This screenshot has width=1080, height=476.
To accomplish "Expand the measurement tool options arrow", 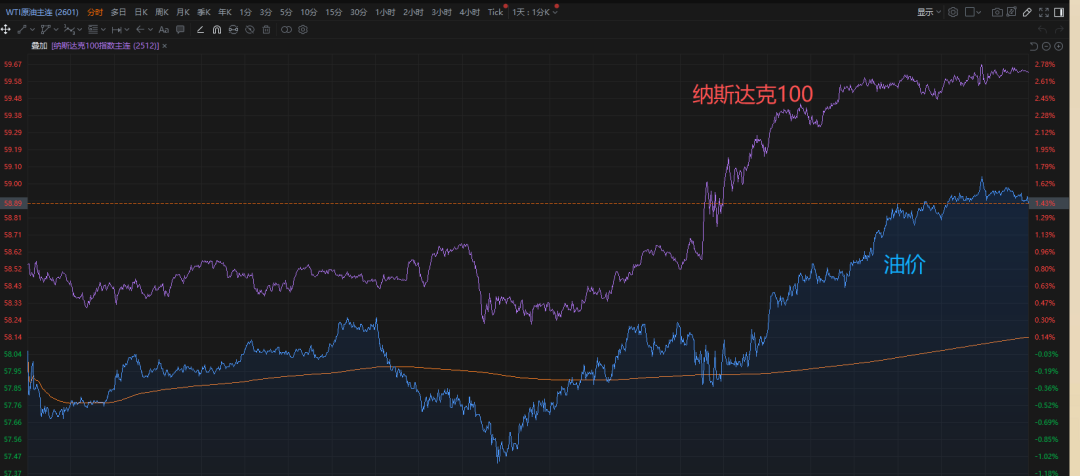I will [127, 30].
